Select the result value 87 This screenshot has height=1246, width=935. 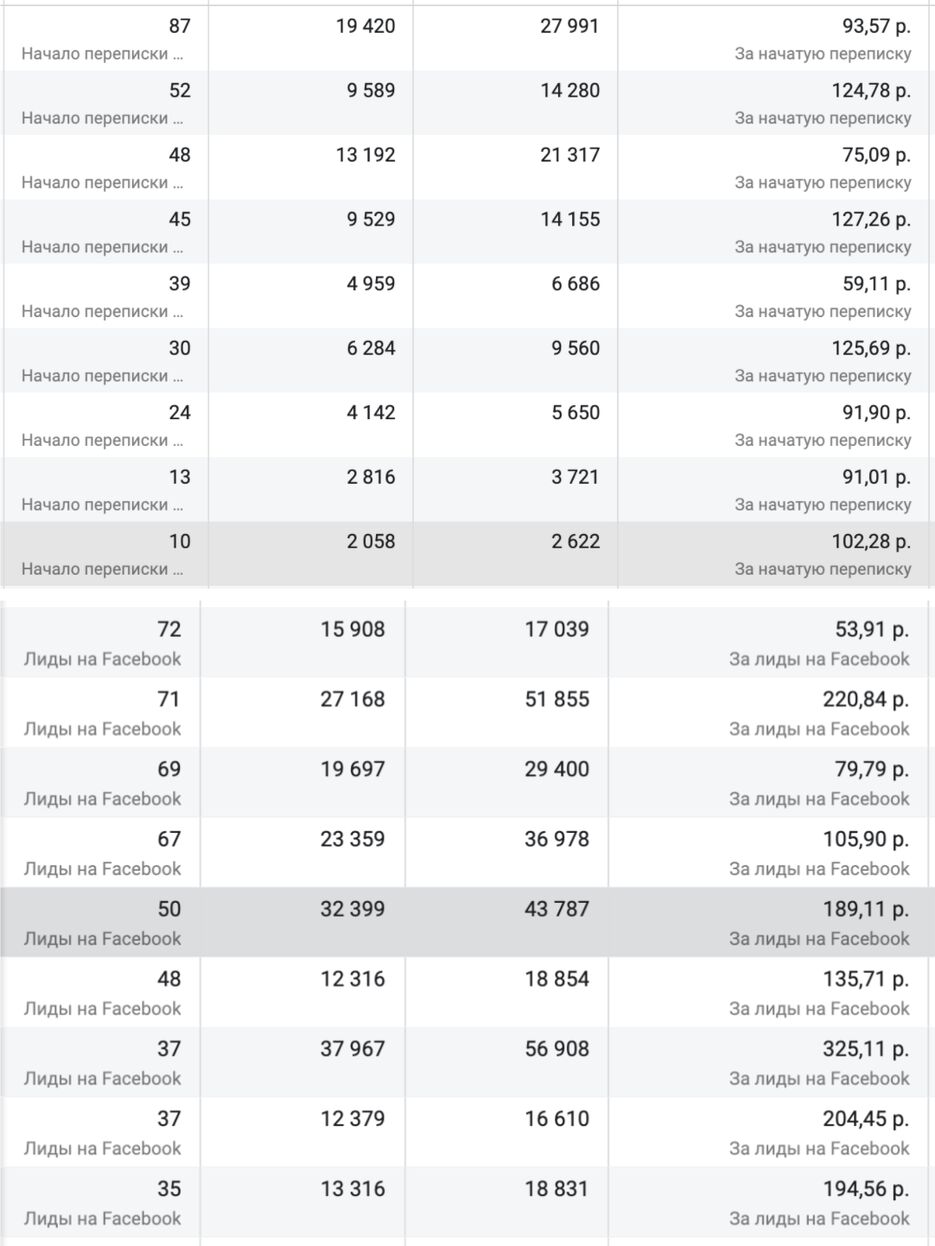tap(179, 27)
